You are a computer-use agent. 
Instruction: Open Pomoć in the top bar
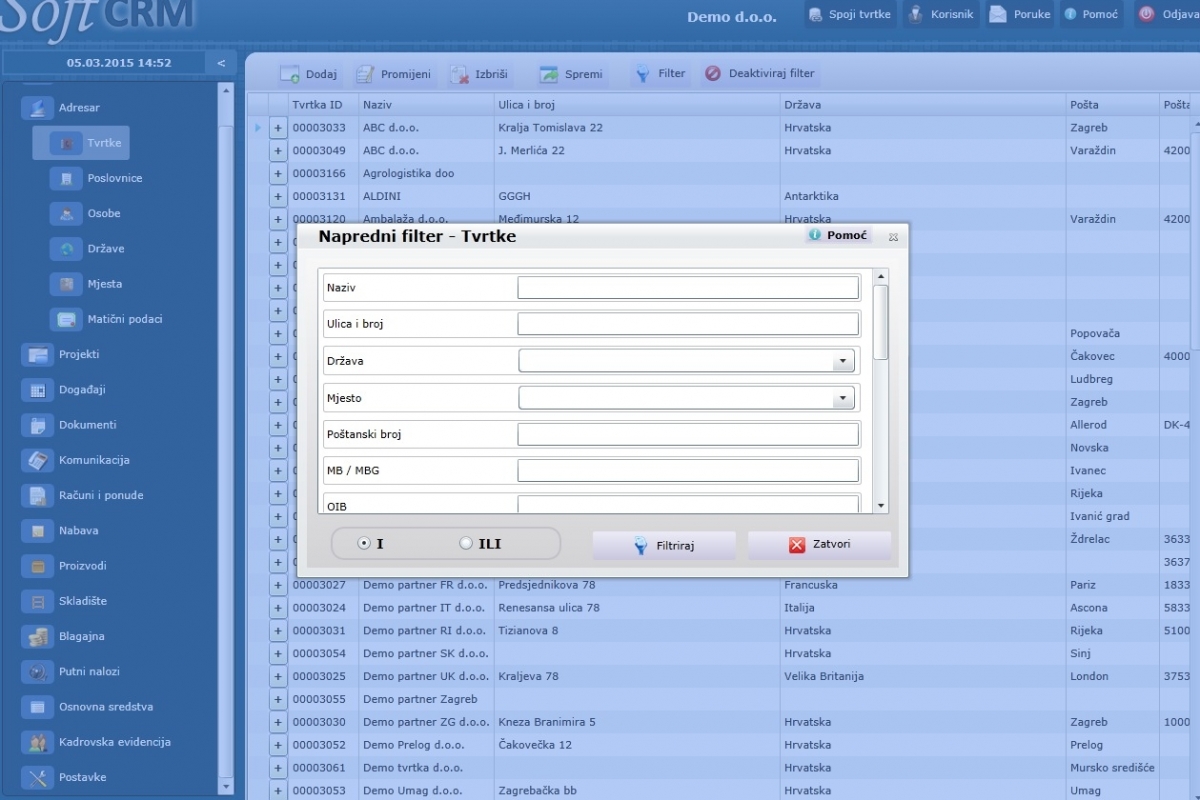(1091, 14)
